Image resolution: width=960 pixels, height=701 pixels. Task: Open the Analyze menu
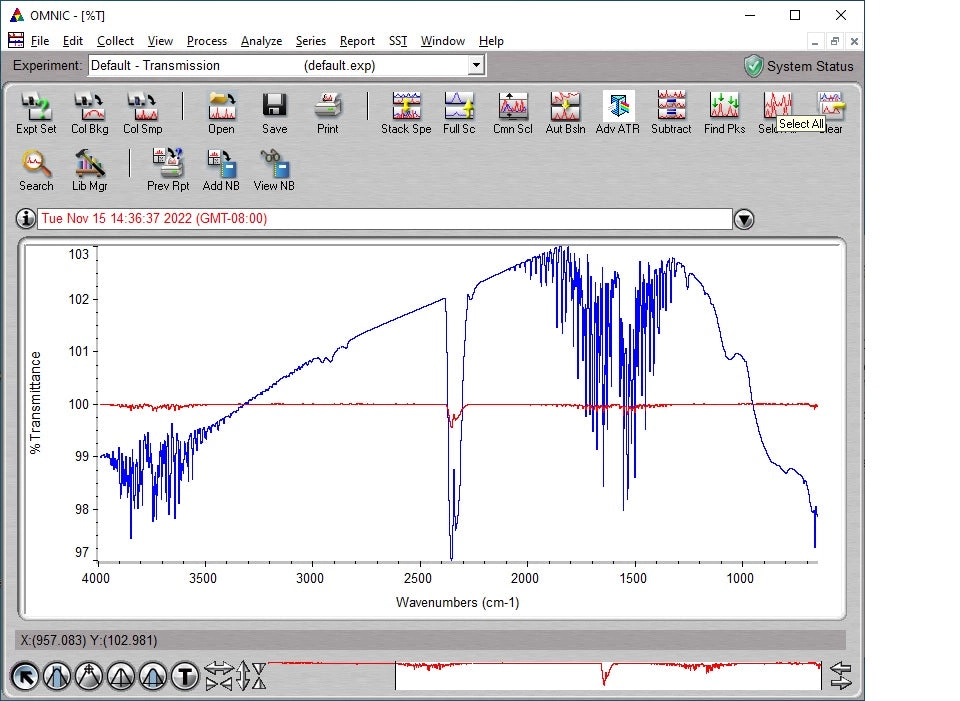(x=261, y=41)
